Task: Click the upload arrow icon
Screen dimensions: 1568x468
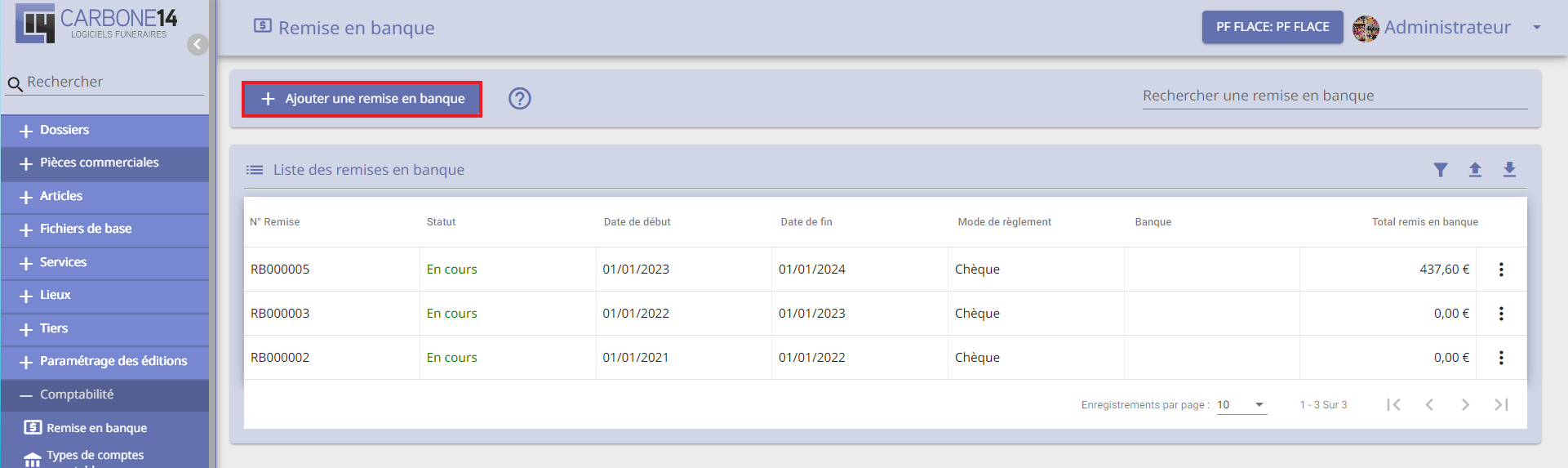Action: (x=1475, y=170)
